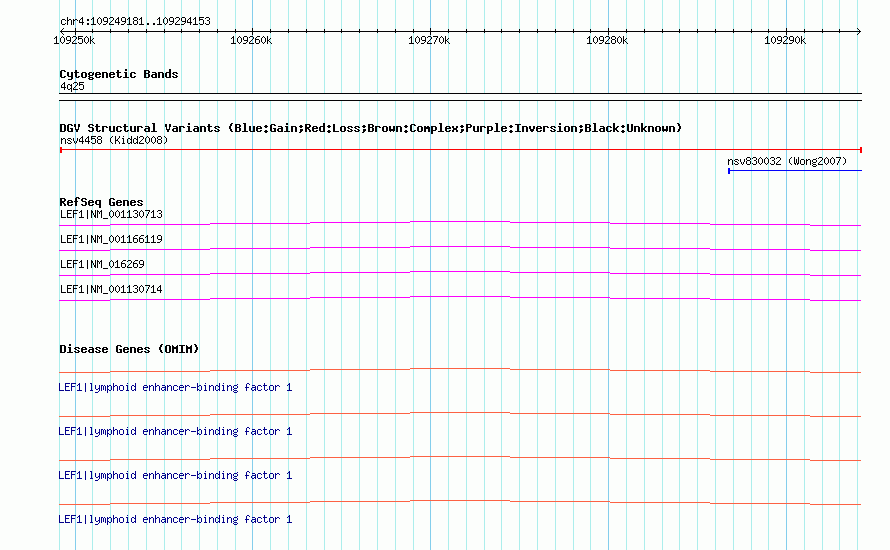Click the 109250k ruler tick label
Screen dimensions: 890x550
point(74,40)
